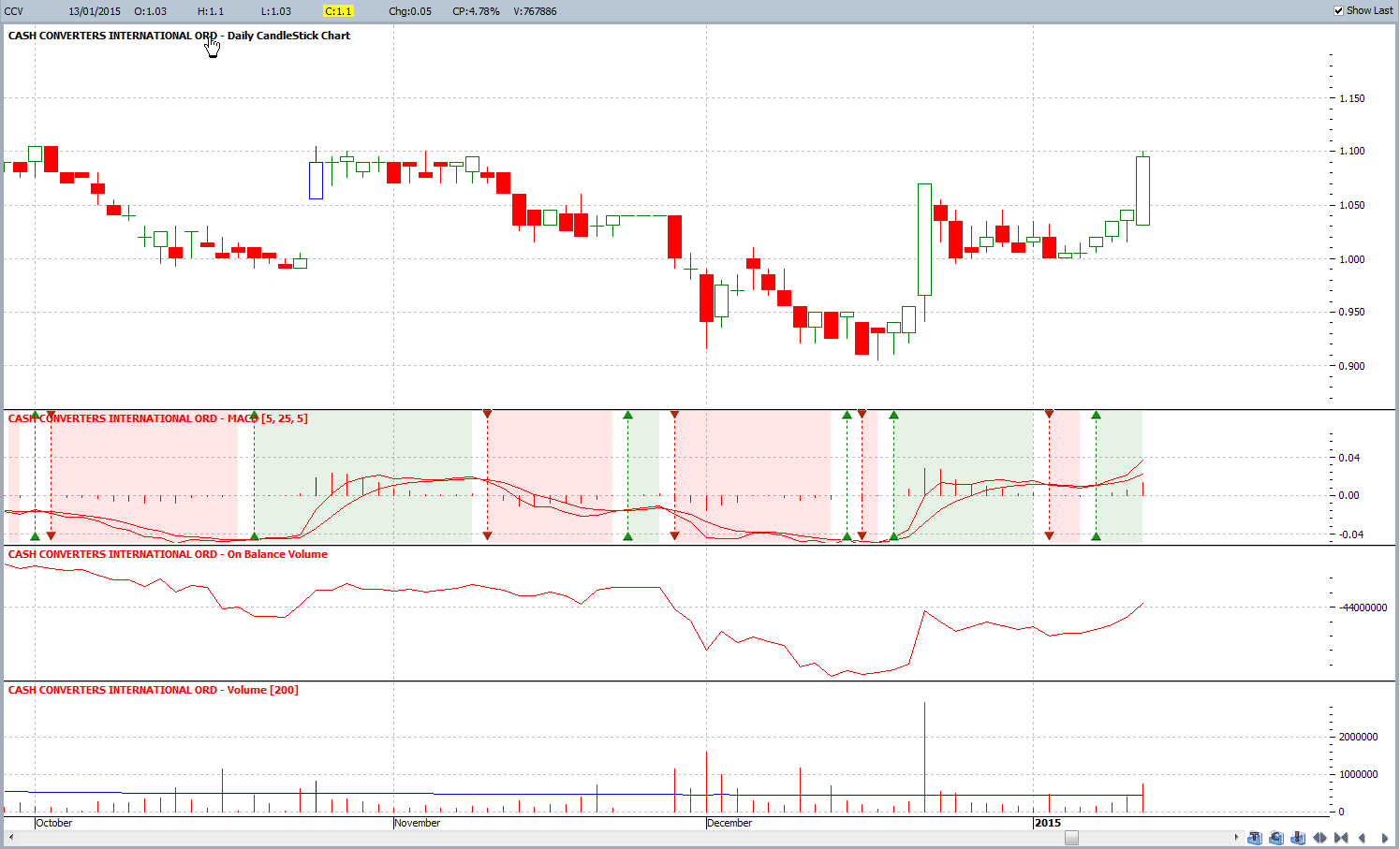The height and width of the screenshot is (849, 1400).
Task: Click the 0.900 price axis label
Action: click(1352, 366)
